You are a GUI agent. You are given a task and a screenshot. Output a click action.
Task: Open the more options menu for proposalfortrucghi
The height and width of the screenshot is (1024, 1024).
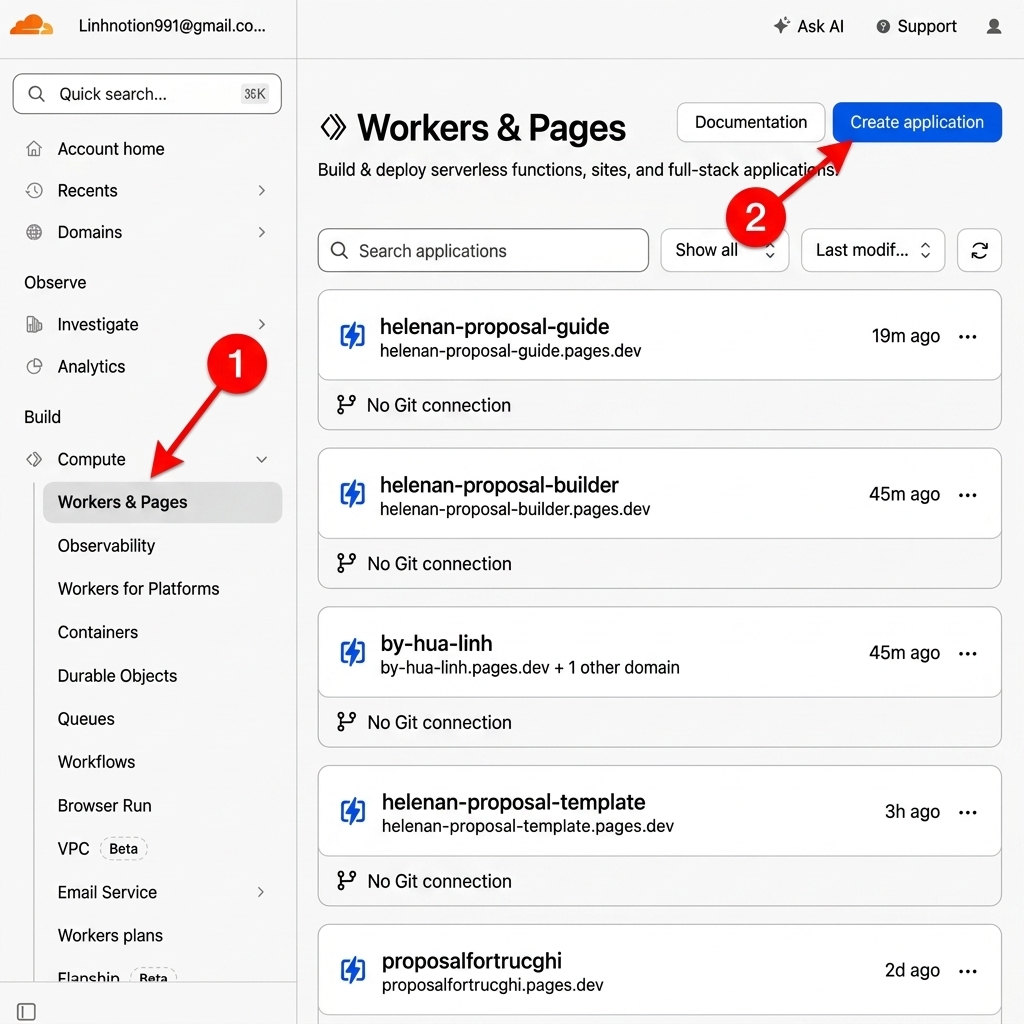(x=967, y=970)
